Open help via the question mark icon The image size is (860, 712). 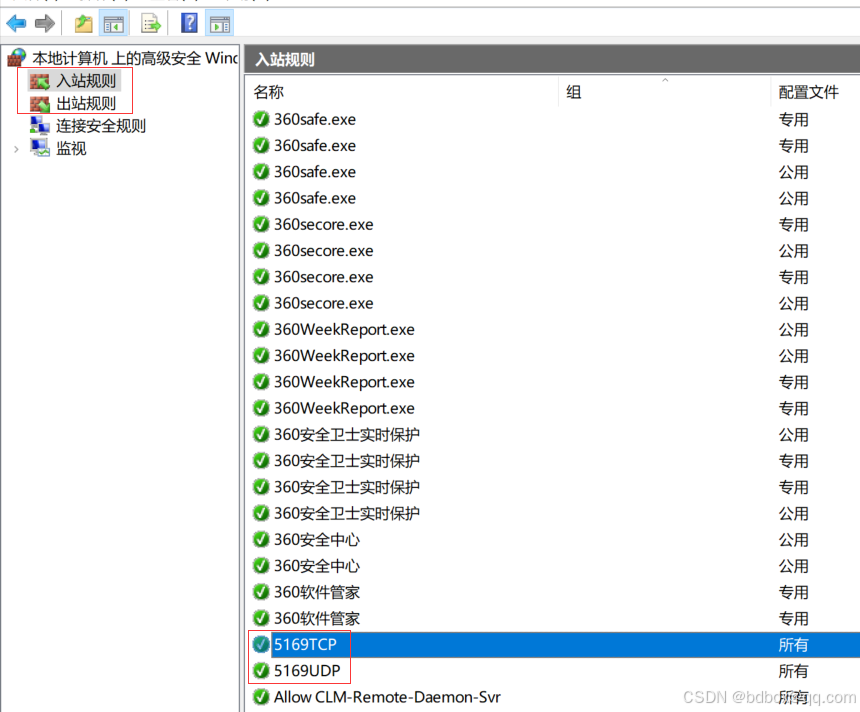click(x=189, y=23)
